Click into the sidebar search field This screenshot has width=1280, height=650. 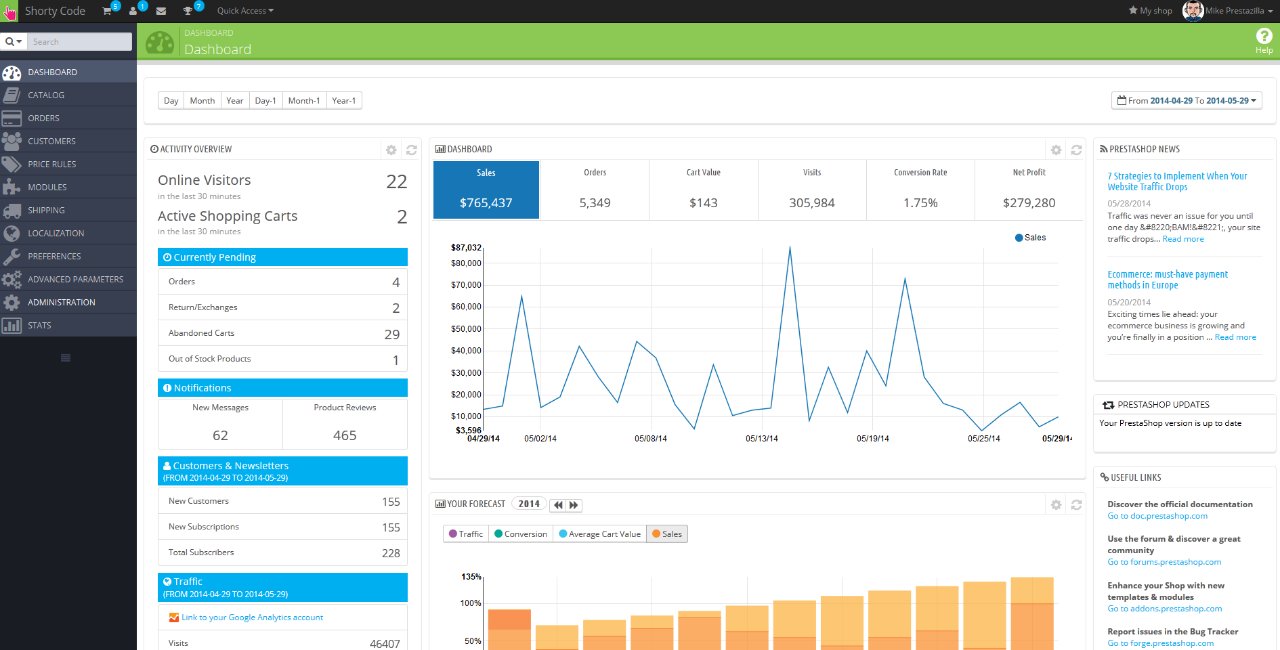[80, 42]
